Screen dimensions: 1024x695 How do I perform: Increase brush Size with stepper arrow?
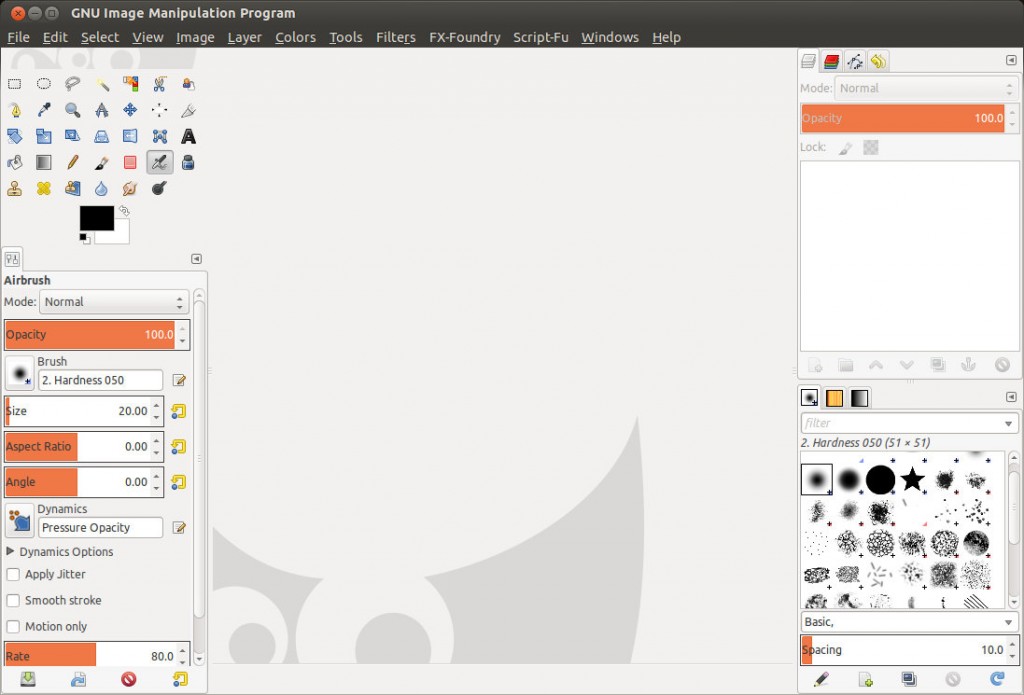tap(156, 405)
